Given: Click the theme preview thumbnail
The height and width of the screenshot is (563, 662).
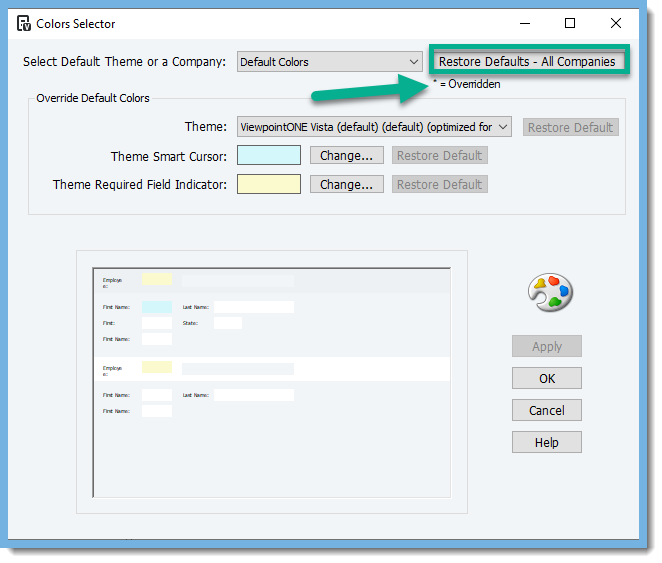Looking at the screenshot, I should 271,382.
